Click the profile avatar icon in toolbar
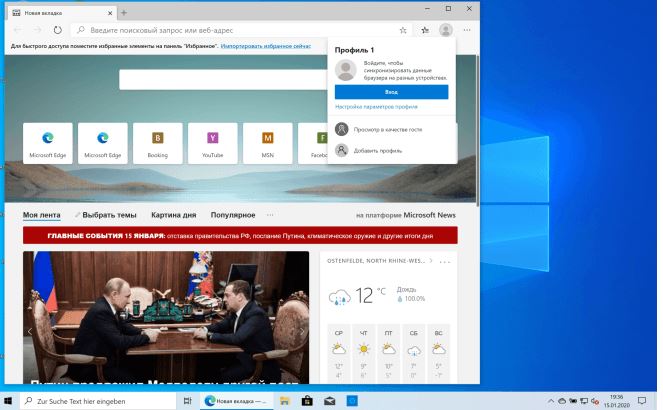The height and width of the screenshot is (410, 663). 446,30
